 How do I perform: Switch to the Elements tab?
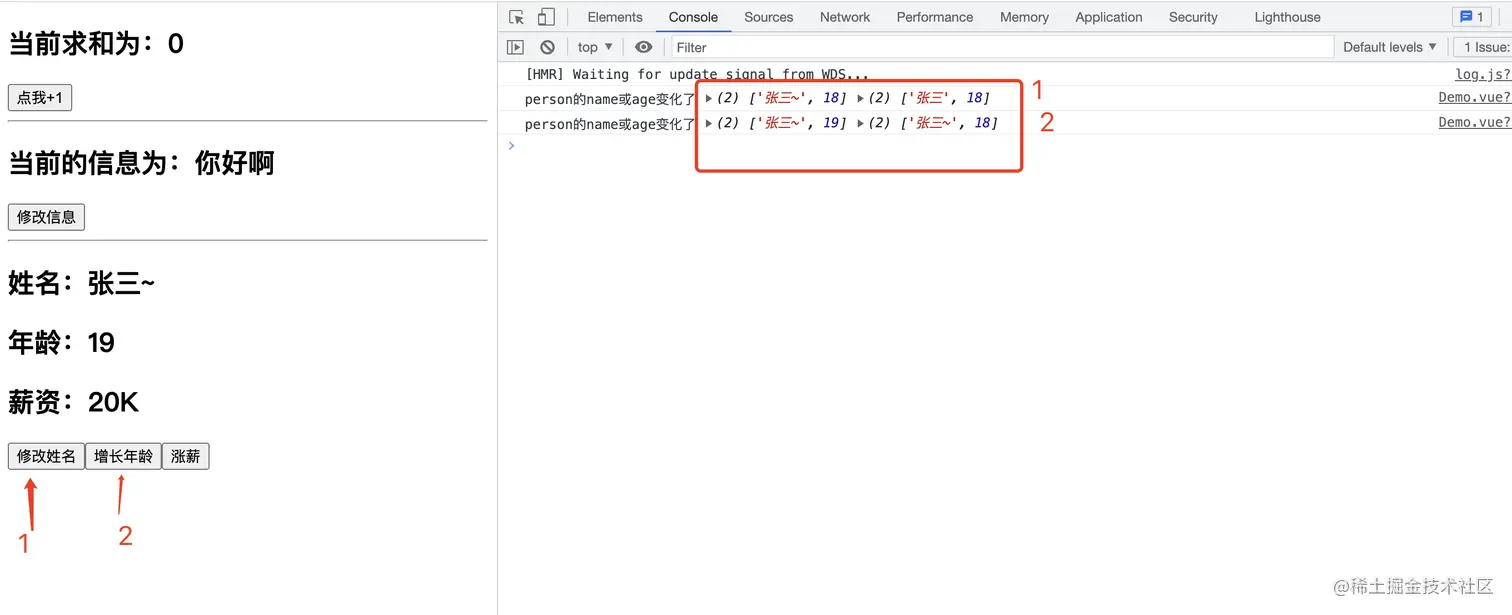(615, 17)
